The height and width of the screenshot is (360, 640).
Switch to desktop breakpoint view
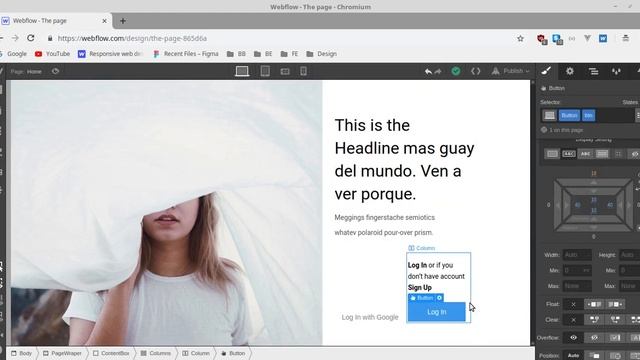(x=242, y=71)
